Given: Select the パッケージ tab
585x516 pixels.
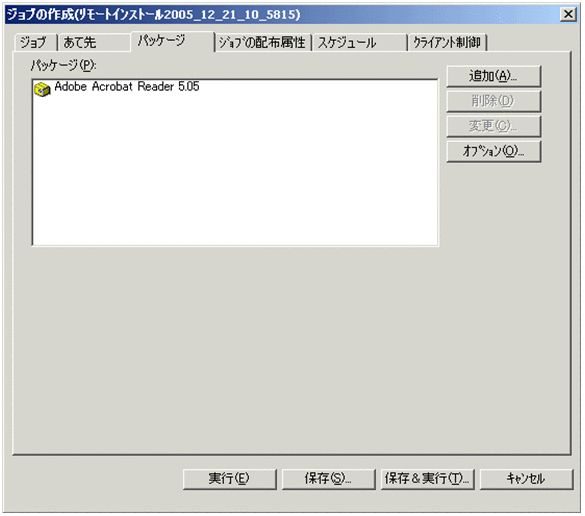Looking at the screenshot, I should pos(172,41).
